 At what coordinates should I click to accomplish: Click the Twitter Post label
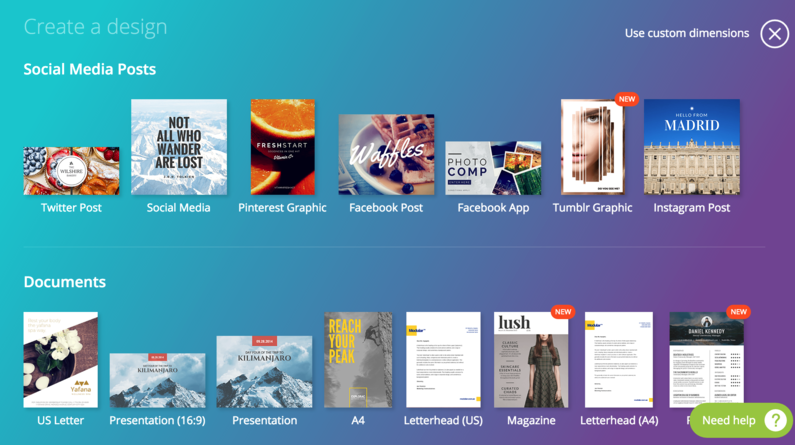[x=71, y=208]
